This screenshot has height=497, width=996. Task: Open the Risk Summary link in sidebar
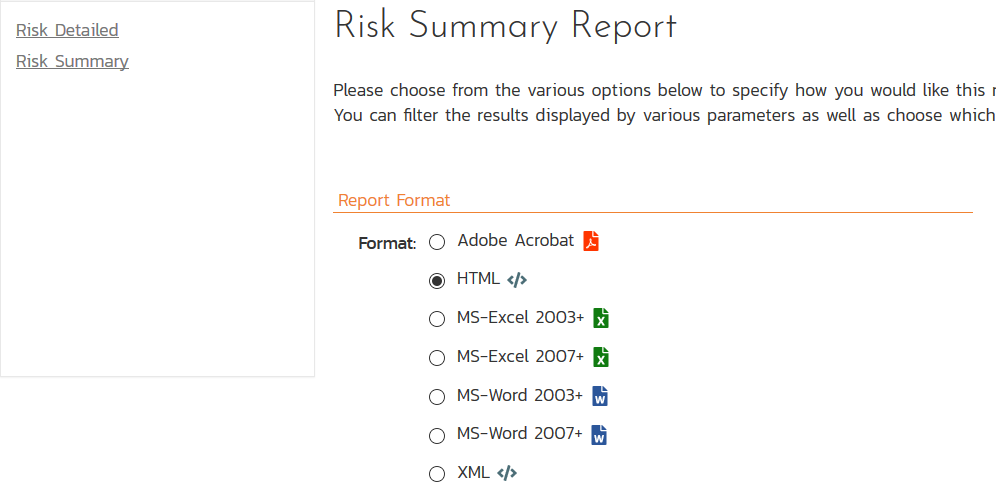click(x=72, y=61)
